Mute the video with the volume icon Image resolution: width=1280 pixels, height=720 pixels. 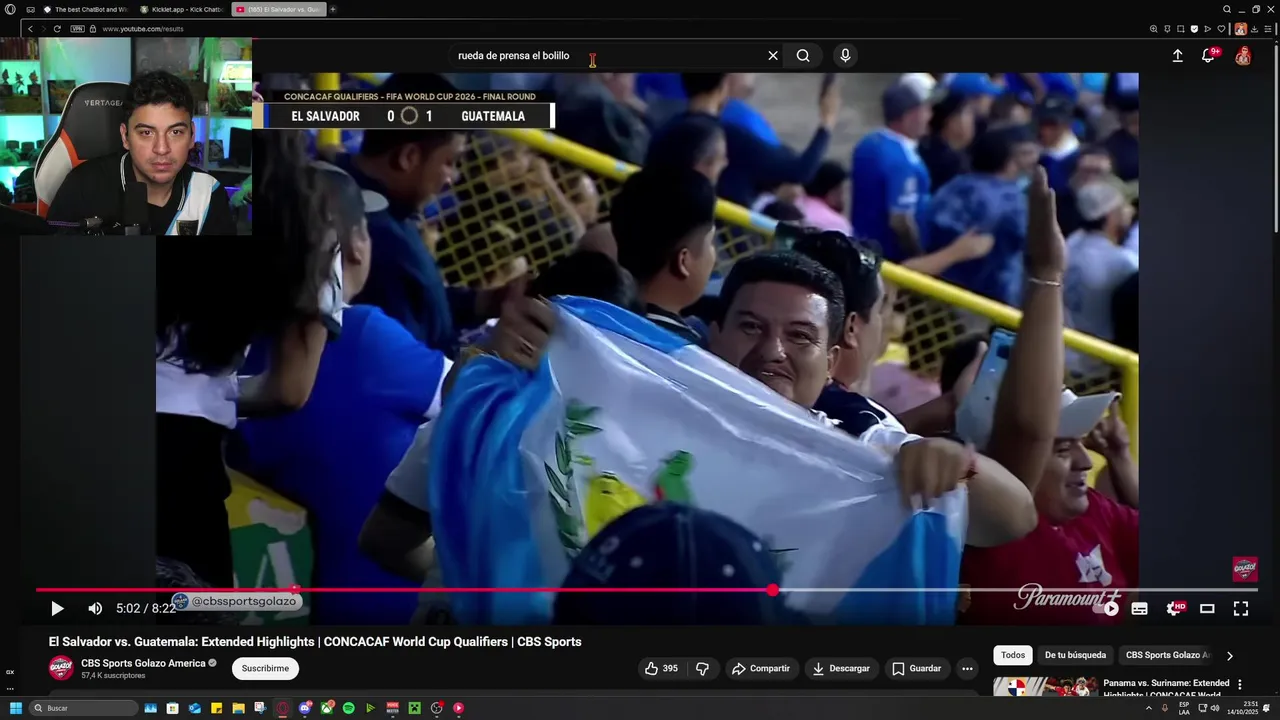click(x=95, y=608)
